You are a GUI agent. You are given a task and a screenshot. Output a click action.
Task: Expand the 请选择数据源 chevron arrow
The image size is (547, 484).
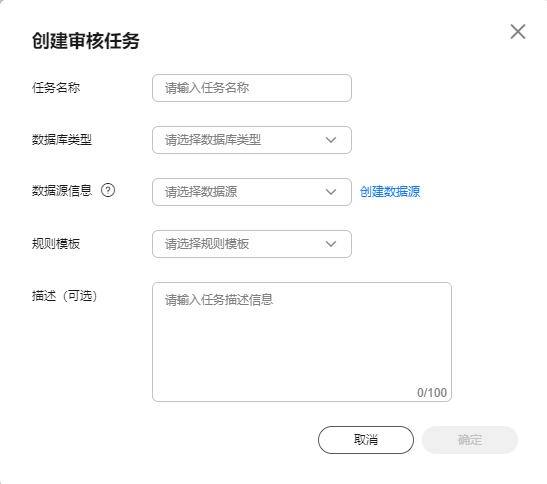(331, 192)
